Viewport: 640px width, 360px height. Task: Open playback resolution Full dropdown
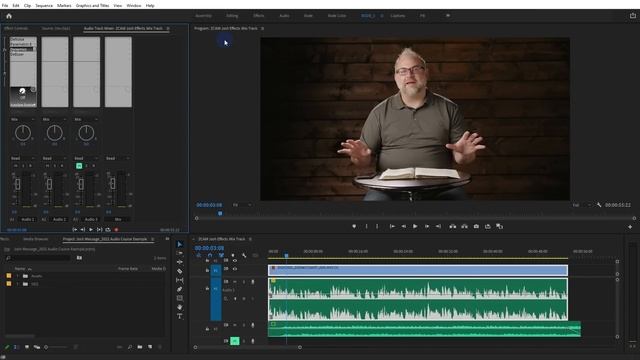pos(582,205)
